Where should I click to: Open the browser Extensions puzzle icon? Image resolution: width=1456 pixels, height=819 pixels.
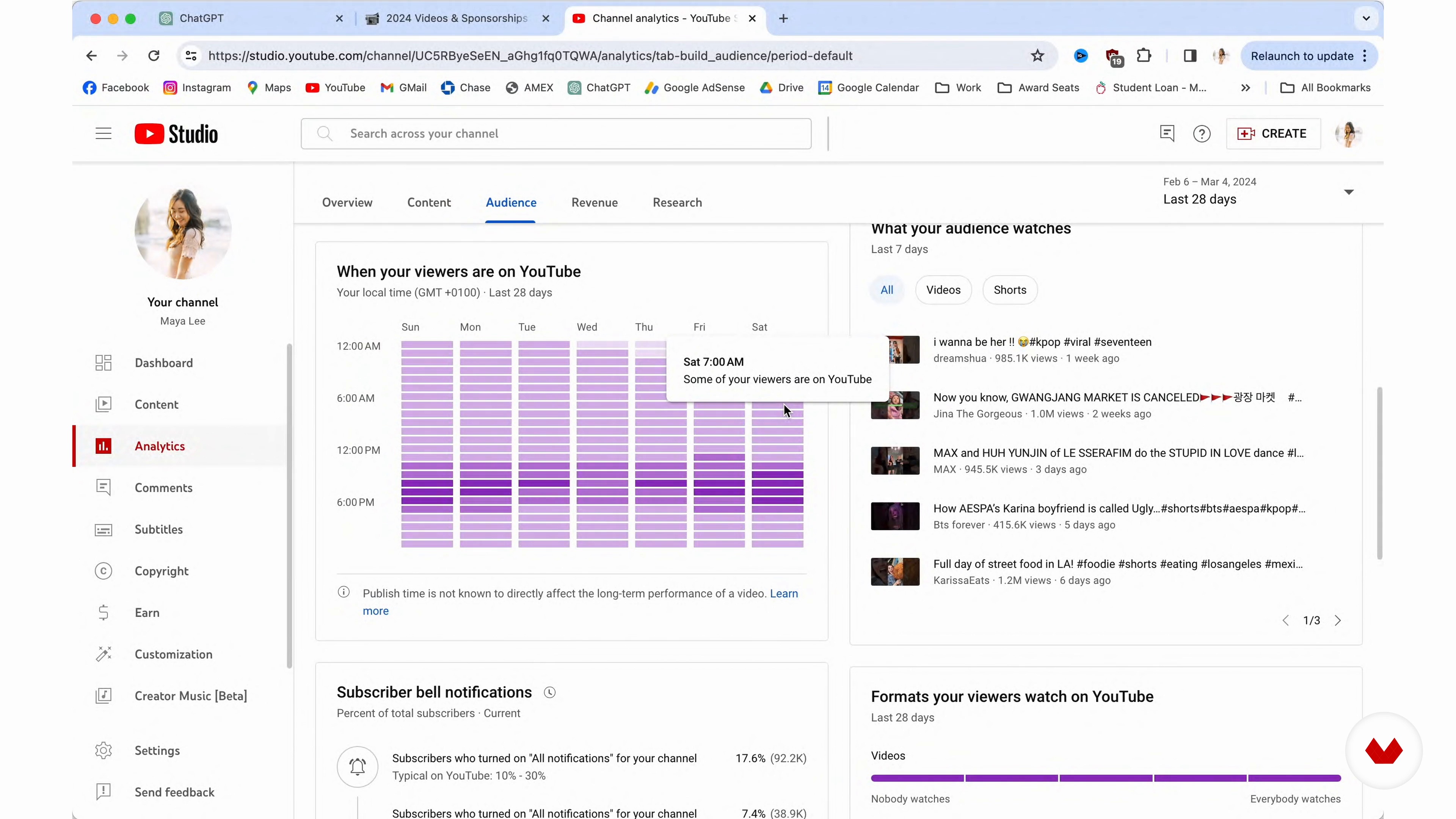1144,55
